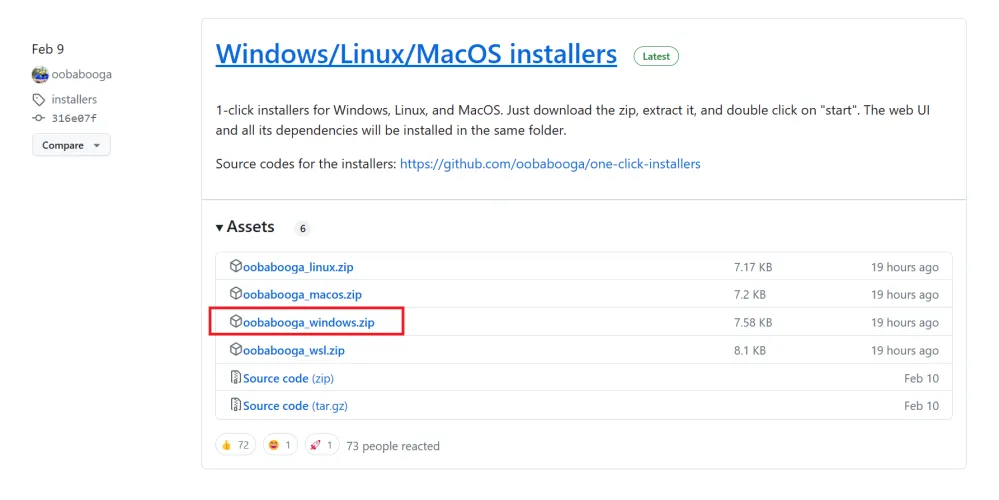This screenshot has width=999, height=500.
Task: Toggle the thumbs up reaction
Action: click(x=236, y=445)
